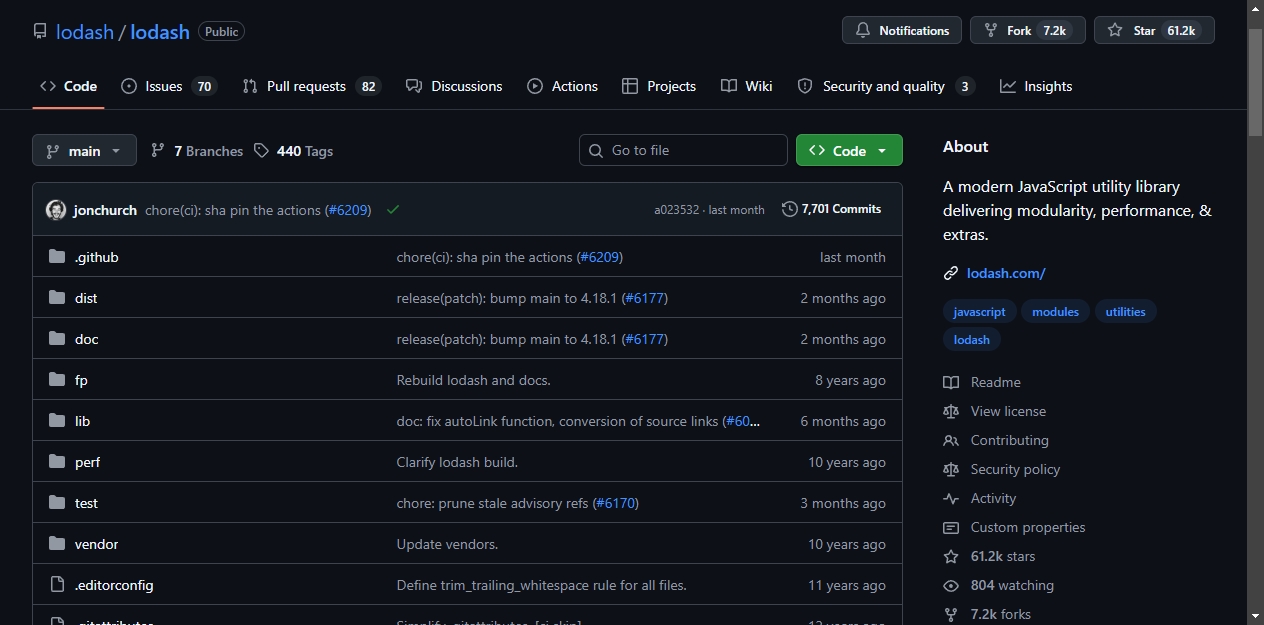Click file icon beside .editorconfig

point(57,585)
